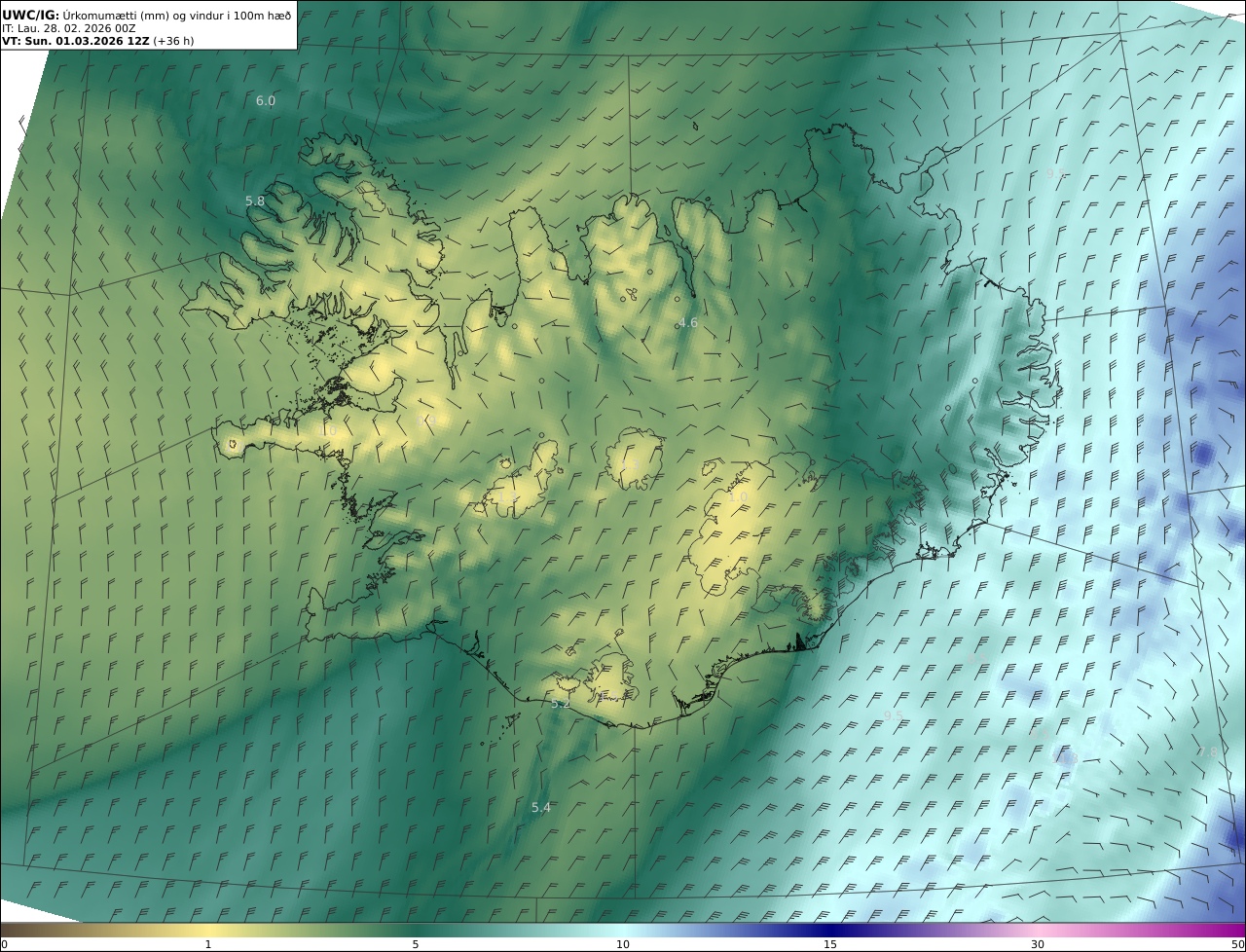Screen dimensions: 1246x952
Task: Click the 5.4 value label south of Iceland
Action: [x=541, y=808]
